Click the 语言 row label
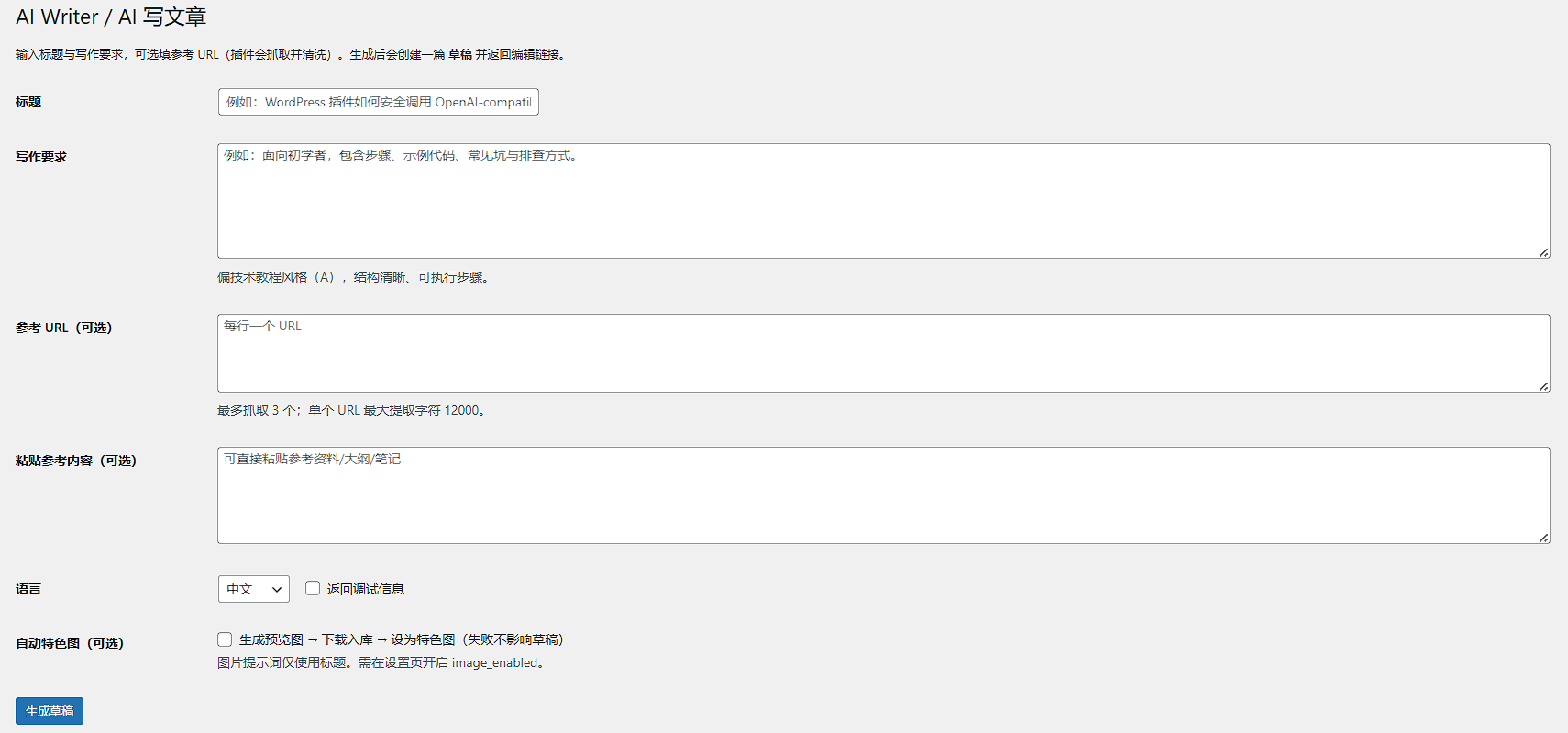Viewport: 1568px width, 733px height. tap(28, 589)
